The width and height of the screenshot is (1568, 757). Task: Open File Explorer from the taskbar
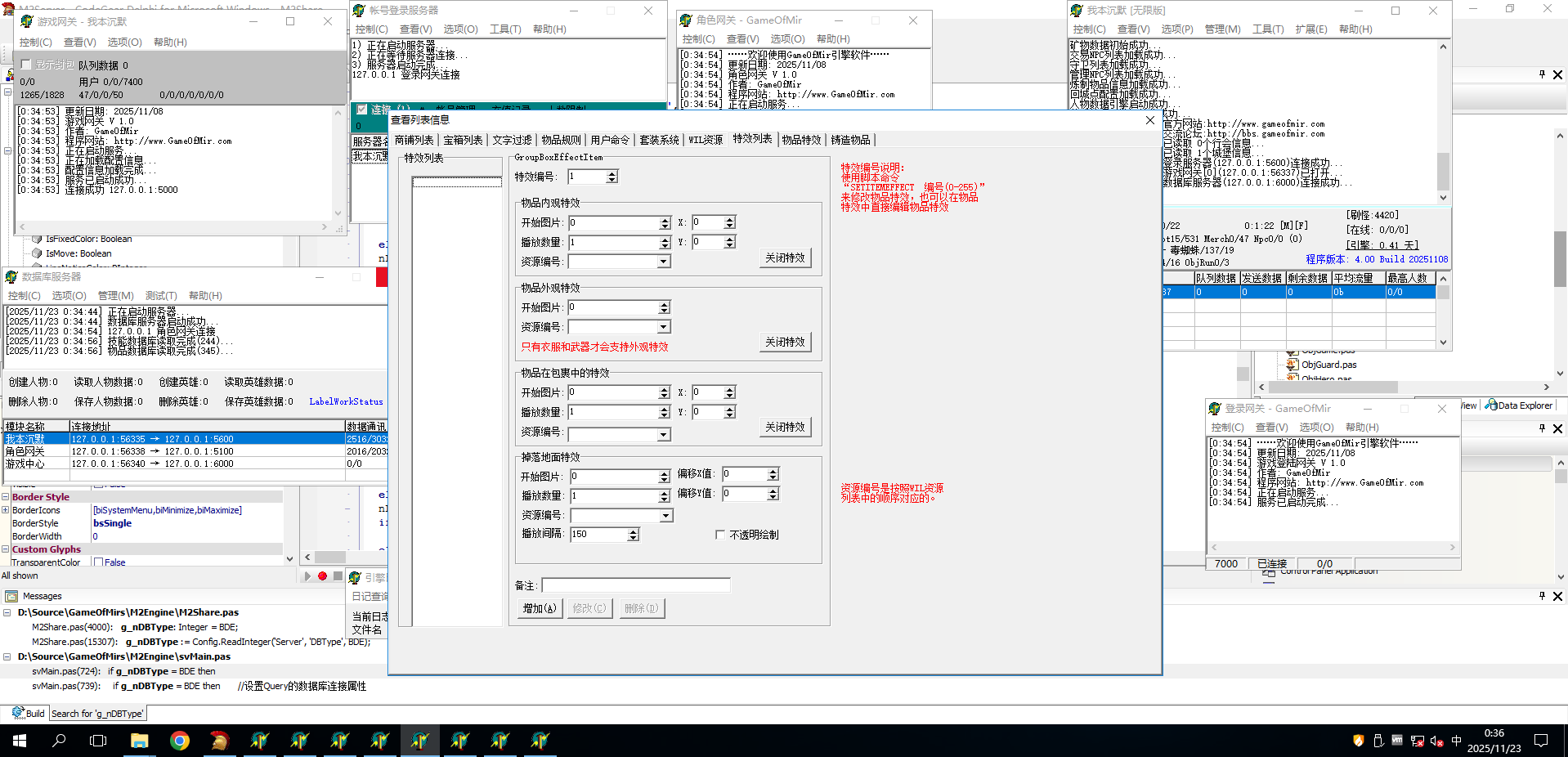(x=140, y=741)
